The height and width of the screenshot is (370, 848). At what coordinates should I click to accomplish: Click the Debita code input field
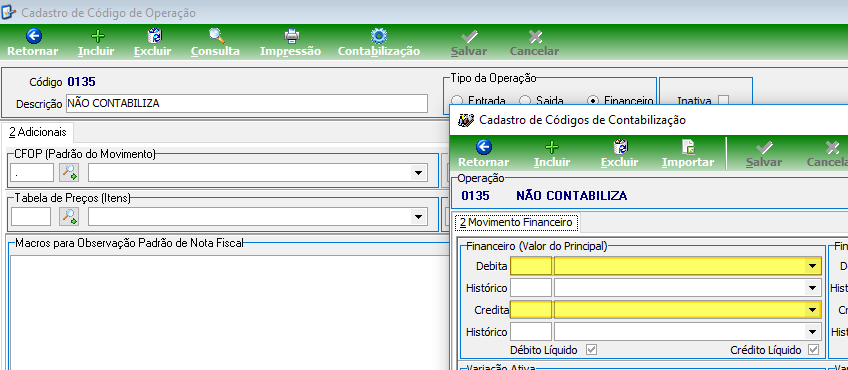[531, 266]
